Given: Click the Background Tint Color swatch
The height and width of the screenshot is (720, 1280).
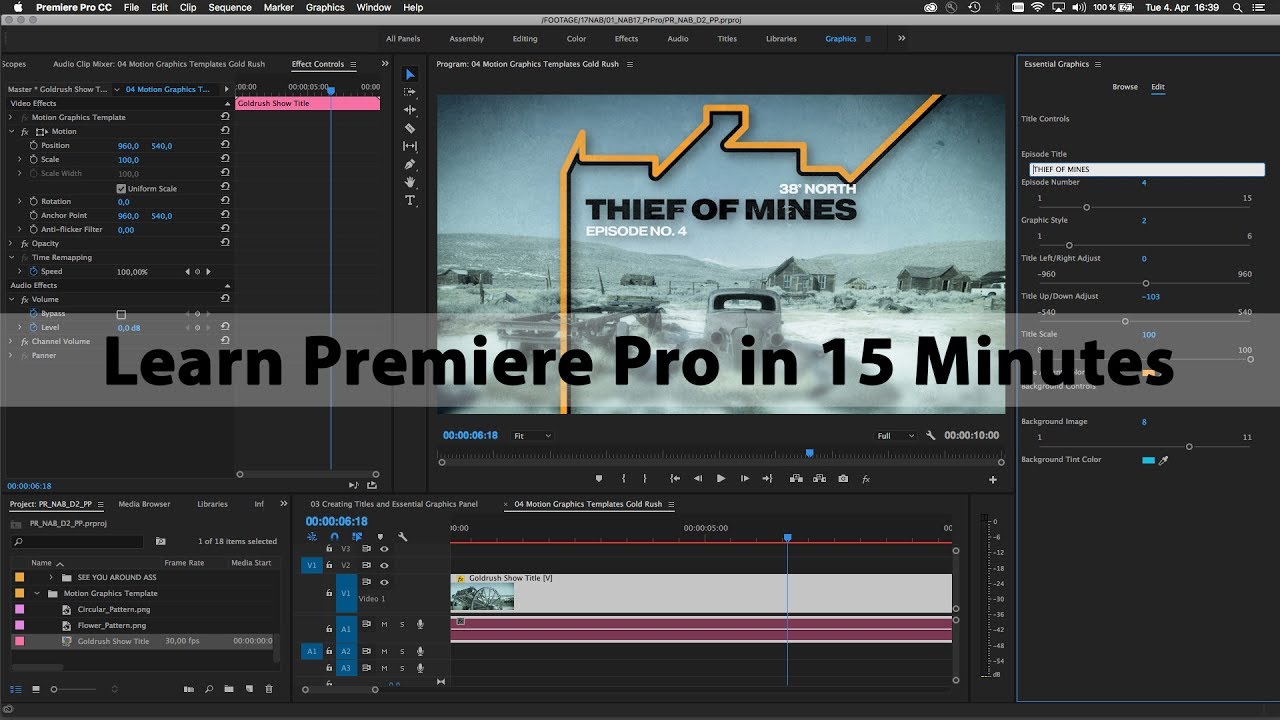Looking at the screenshot, I should (x=1148, y=460).
